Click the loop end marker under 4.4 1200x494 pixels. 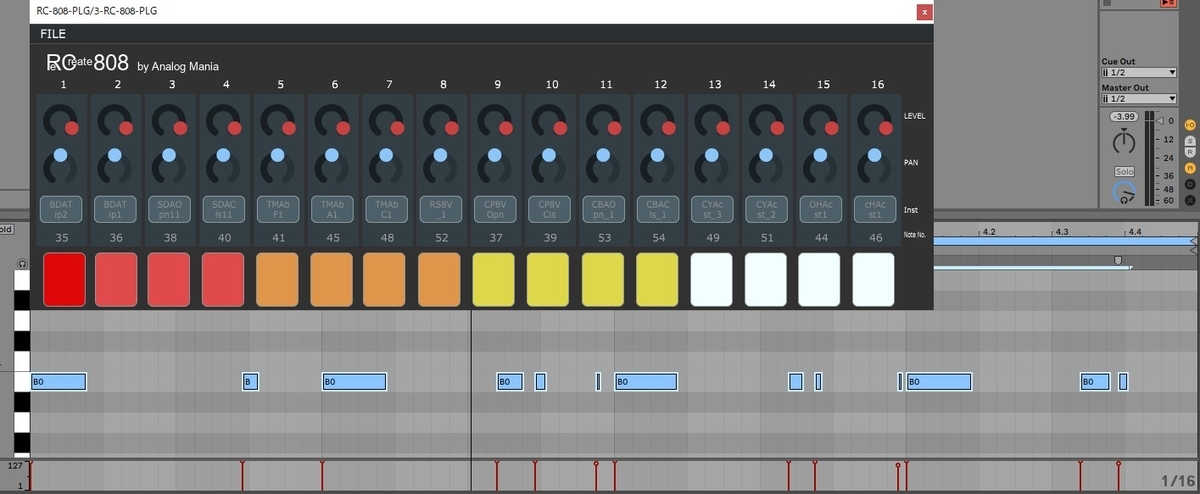(x=1119, y=262)
